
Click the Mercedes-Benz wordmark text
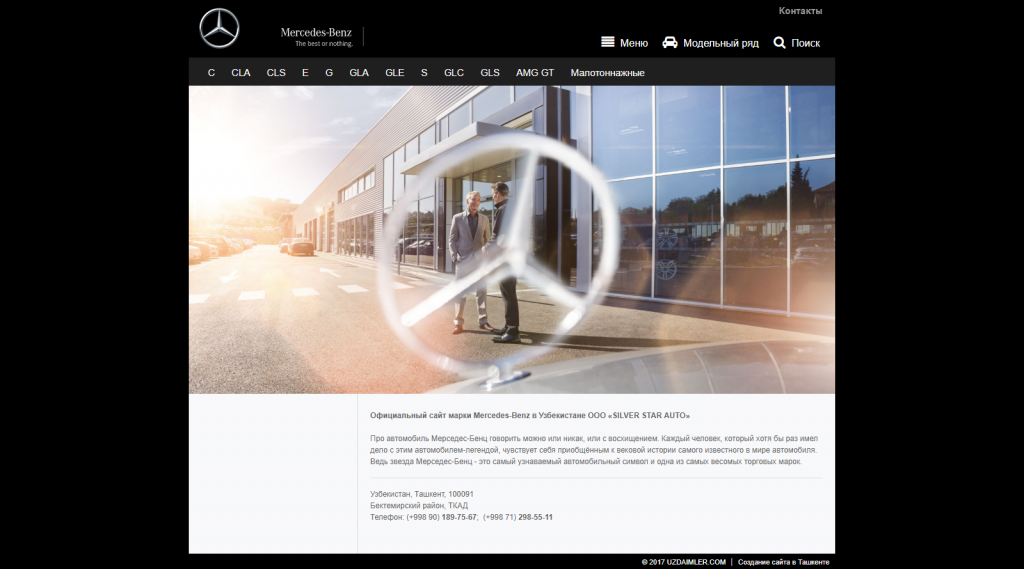[x=316, y=33]
